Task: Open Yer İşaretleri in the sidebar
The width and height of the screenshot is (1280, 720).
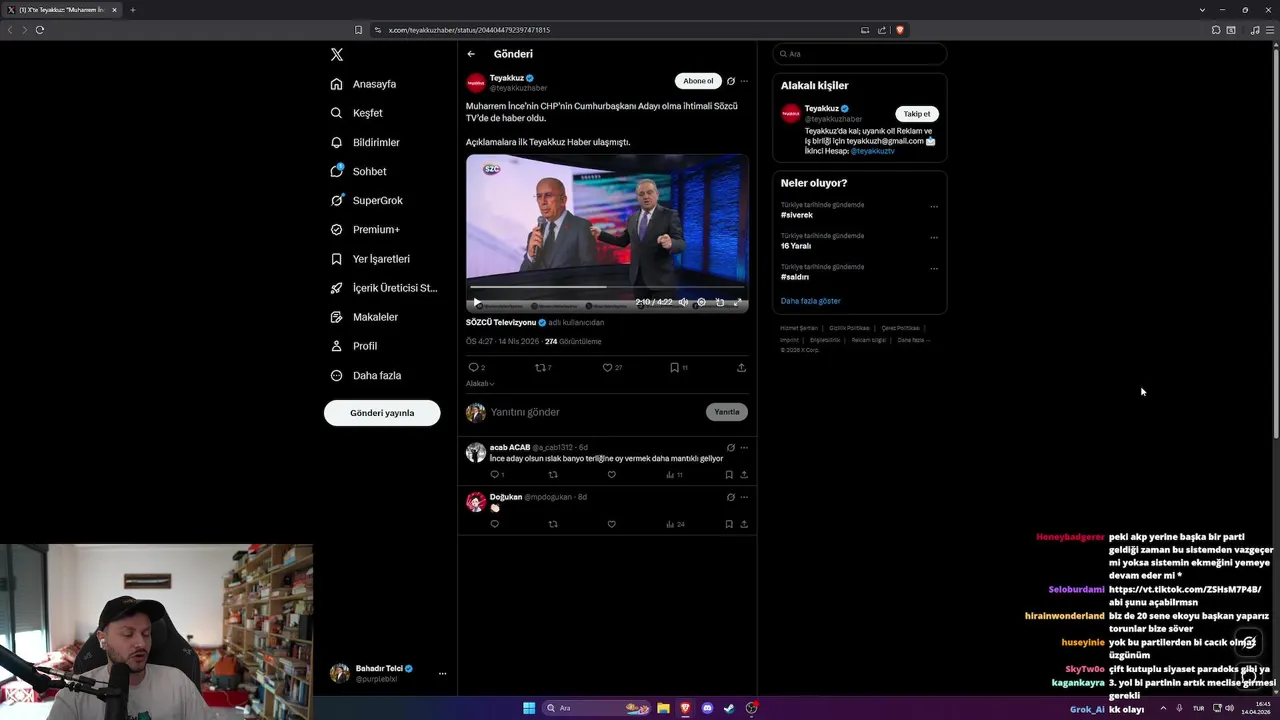Action: pyautogui.click(x=370, y=259)
